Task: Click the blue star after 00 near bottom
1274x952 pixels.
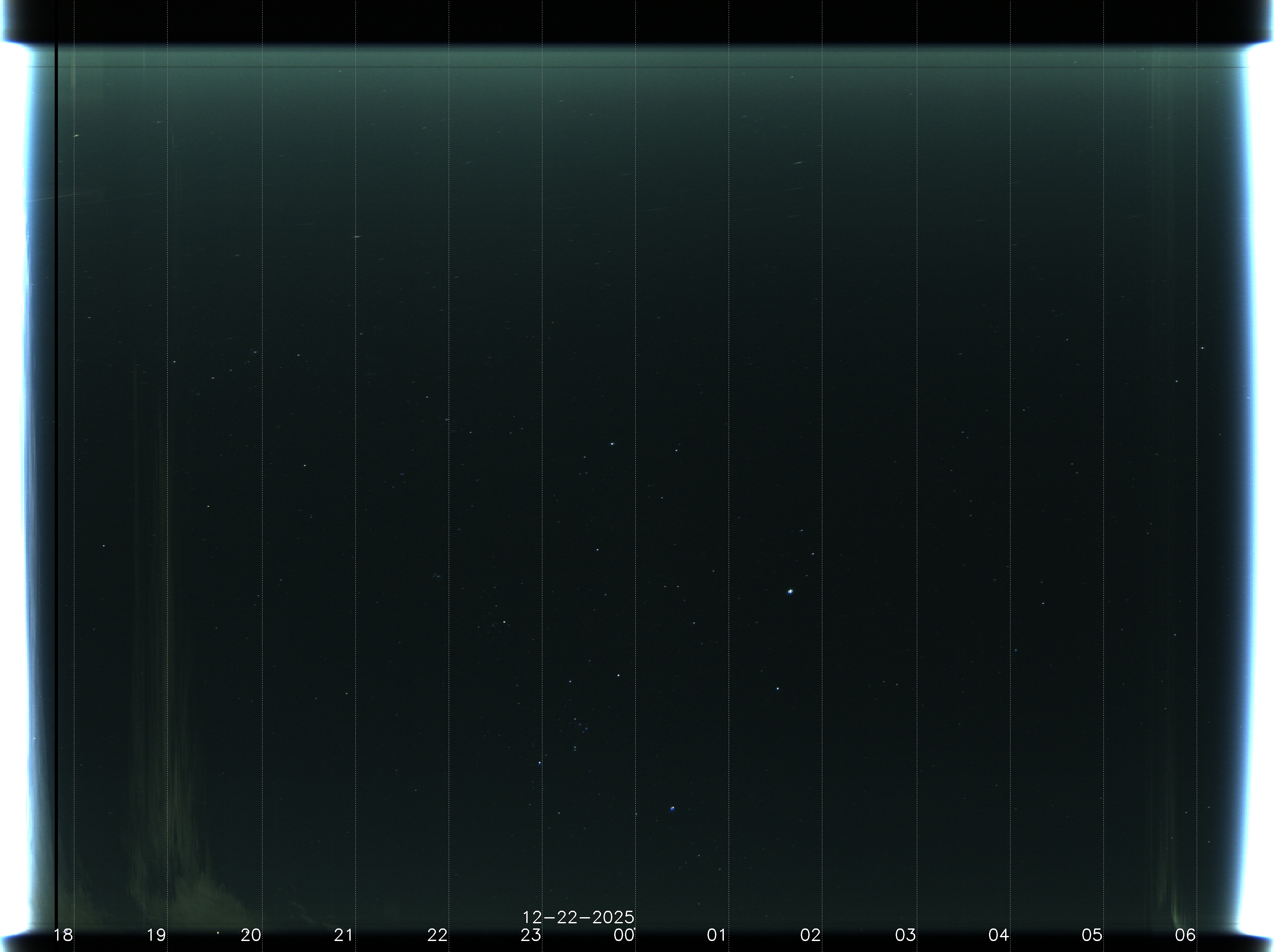Action: pyautogui.click(x=672, y=809)
